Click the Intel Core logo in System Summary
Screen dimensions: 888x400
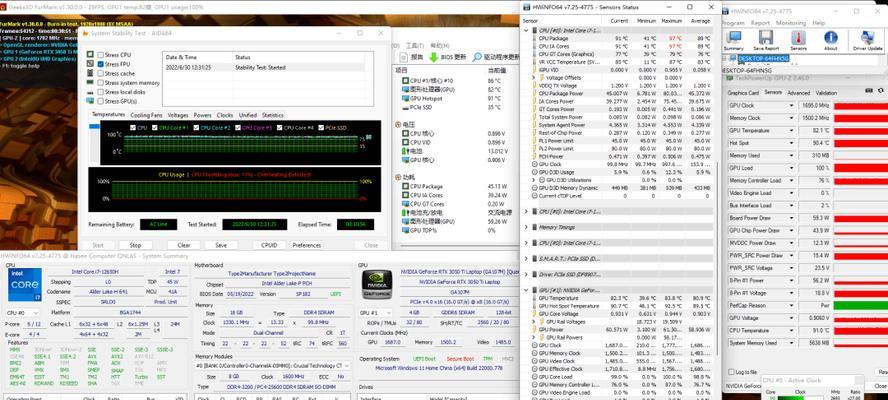tap(24, 285)
